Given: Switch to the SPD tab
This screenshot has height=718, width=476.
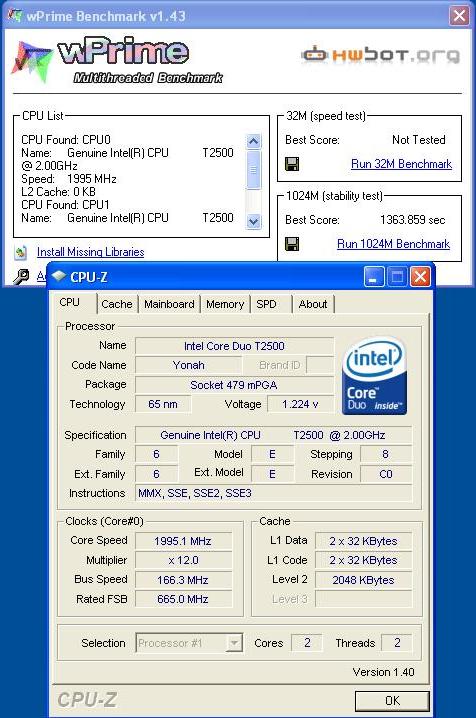Looking at the screenshot, I should pos(266,304).
